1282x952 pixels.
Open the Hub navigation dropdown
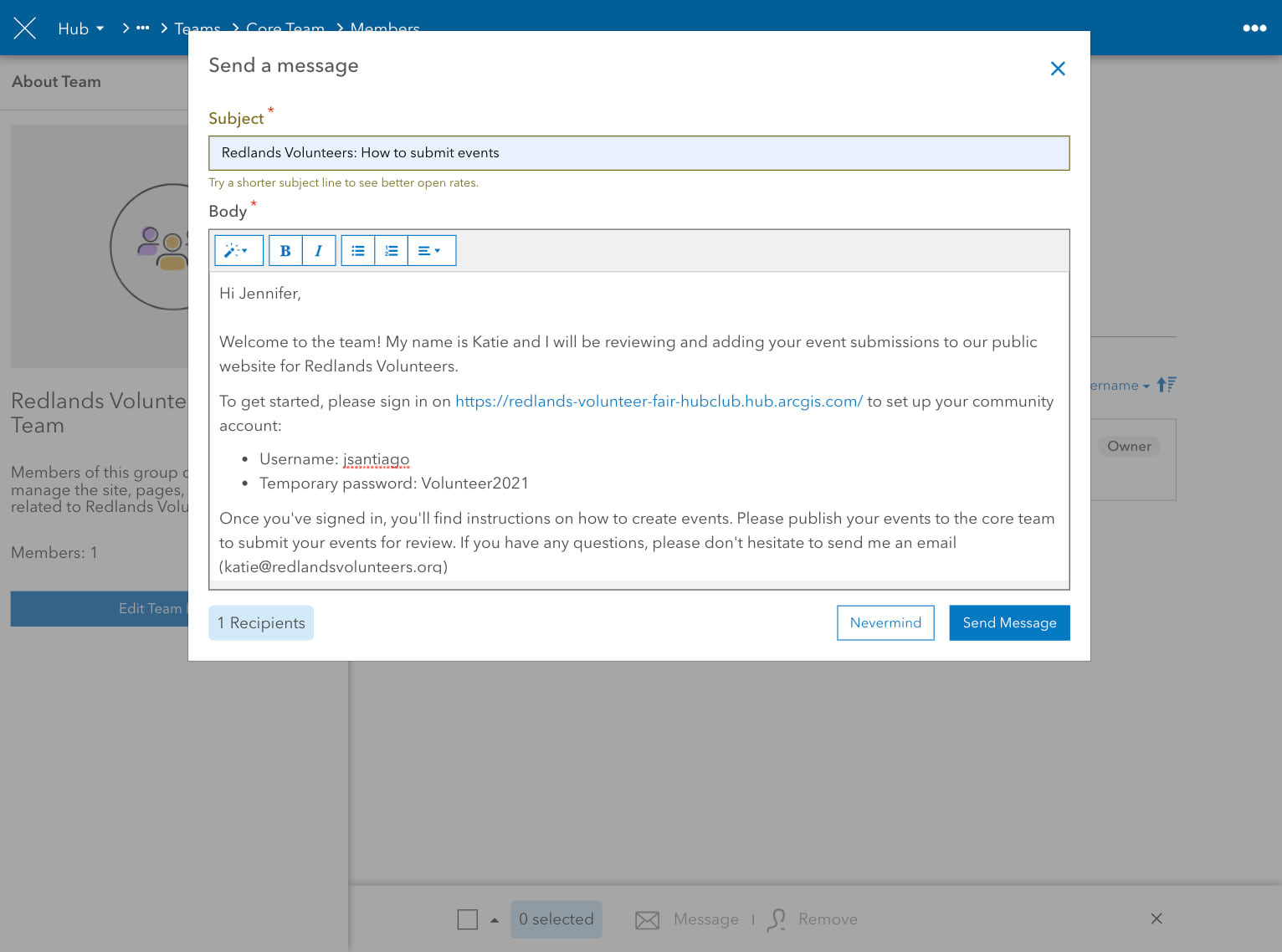(79, 28)
